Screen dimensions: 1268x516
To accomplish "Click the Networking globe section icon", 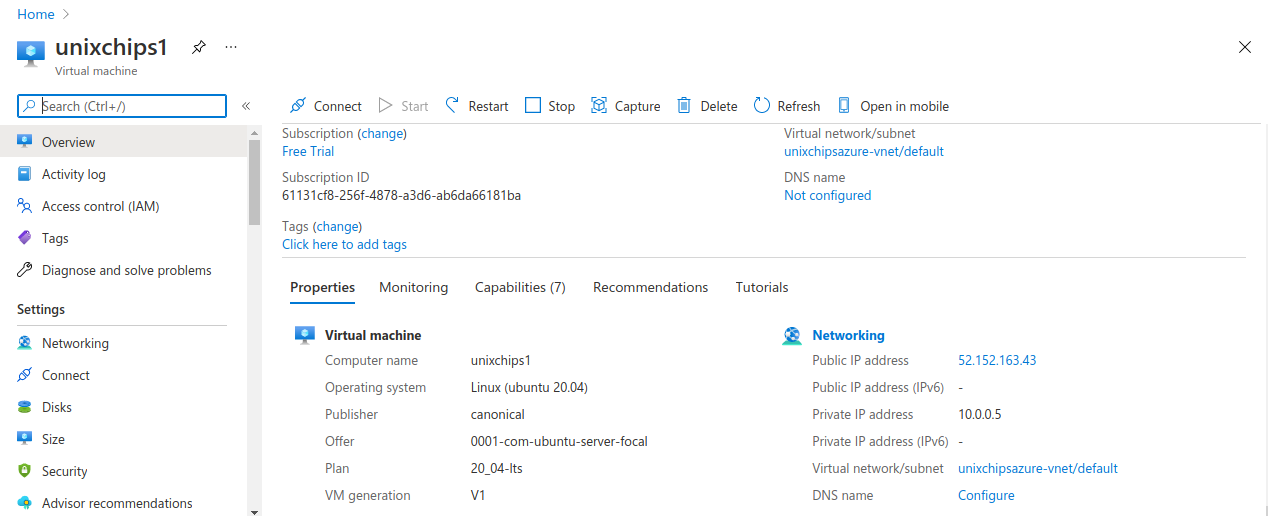I will pos(792,336).
